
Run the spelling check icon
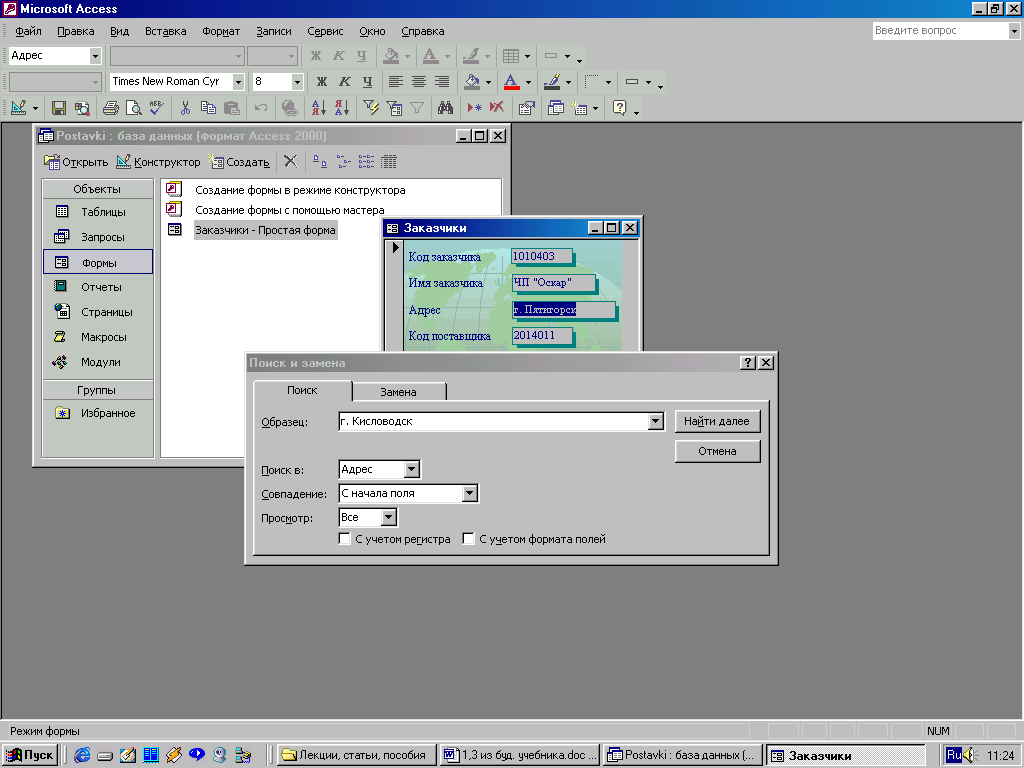157,108
